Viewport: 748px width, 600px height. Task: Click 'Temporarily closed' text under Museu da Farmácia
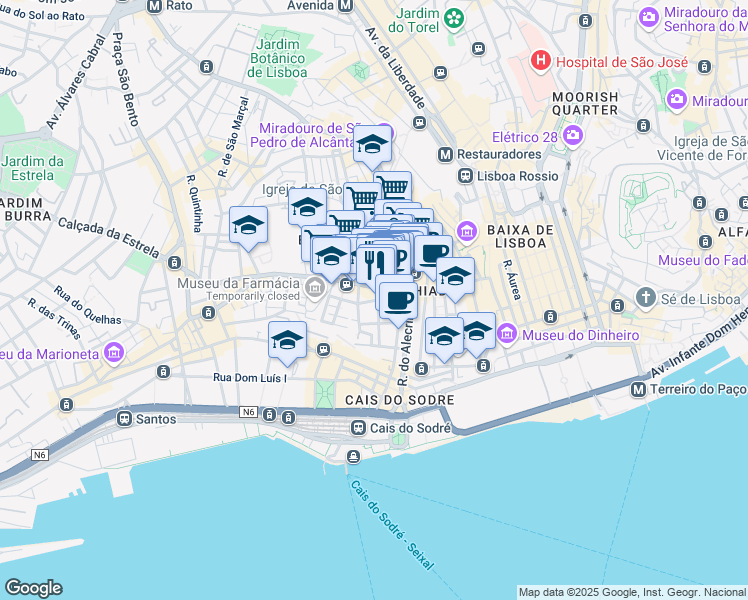(253, 296)
